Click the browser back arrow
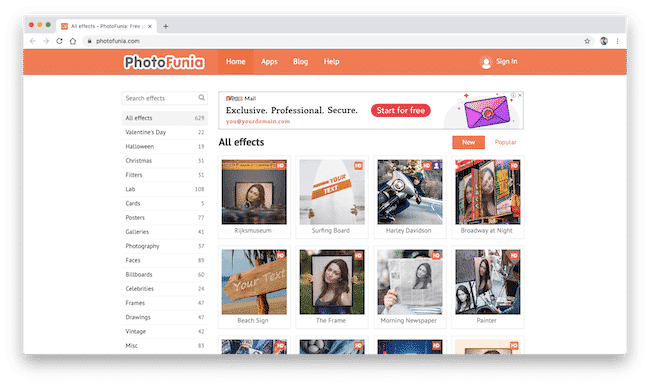This screenshot has width=650, height=385. click(33, 41)
